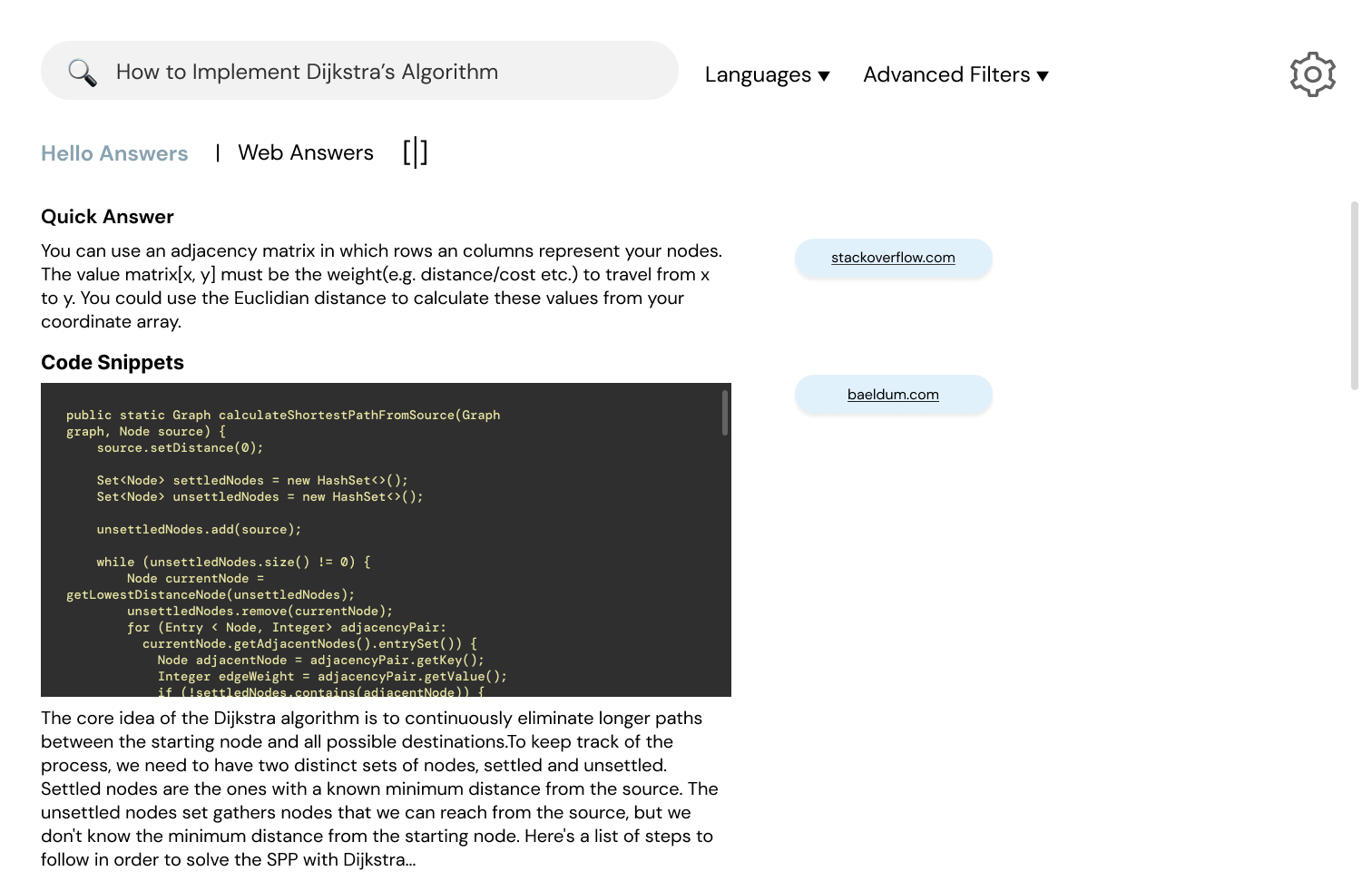The image size is (1372, 891).
Task: Click the line starting 'Set<Node> settledNodes'
Action: pyautogui.click(x=252, y=481)
